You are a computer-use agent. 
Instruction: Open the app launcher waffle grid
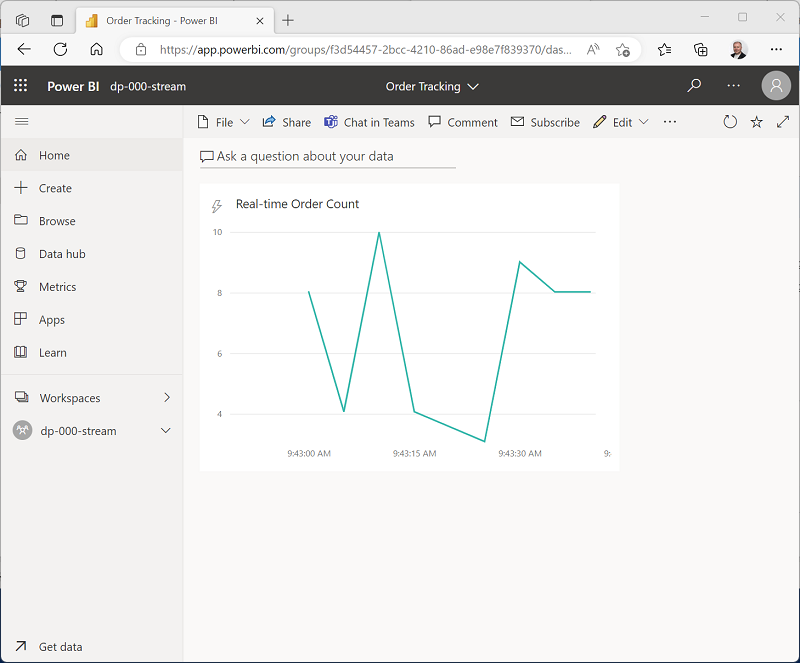[20, 85]
